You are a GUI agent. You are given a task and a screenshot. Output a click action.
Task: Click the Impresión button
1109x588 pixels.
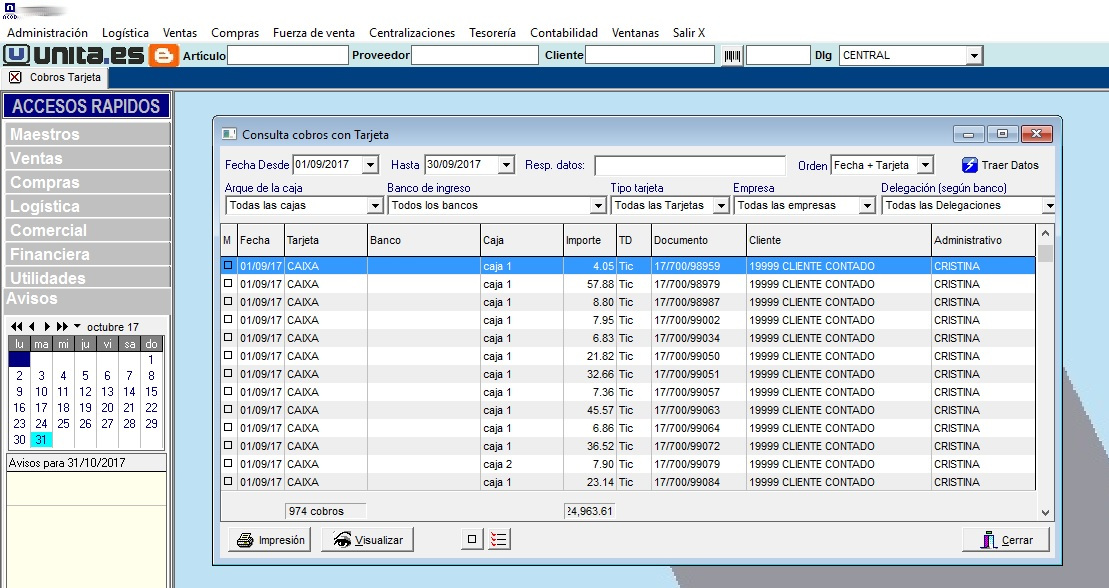[x=270, y=540]
